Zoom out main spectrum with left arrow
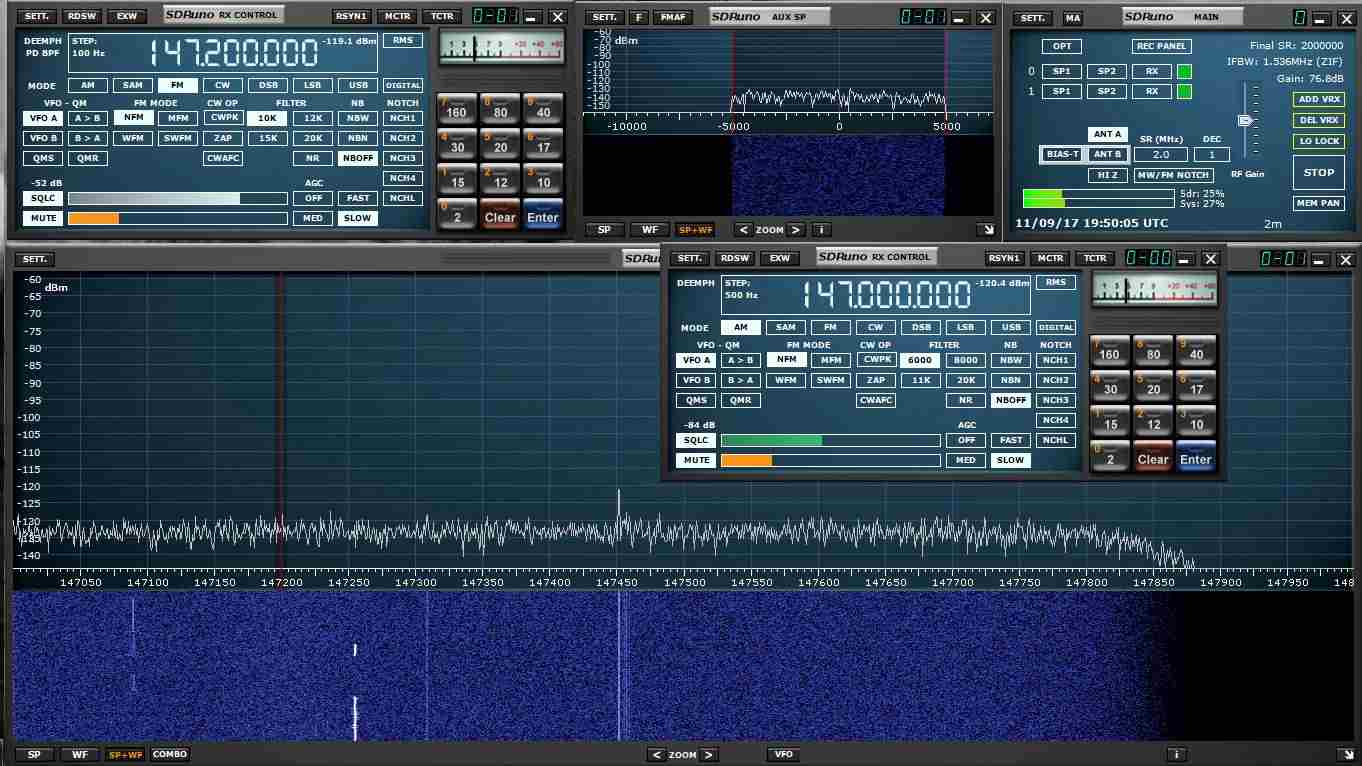This screenshot has width=1362, height=766. 657,755
